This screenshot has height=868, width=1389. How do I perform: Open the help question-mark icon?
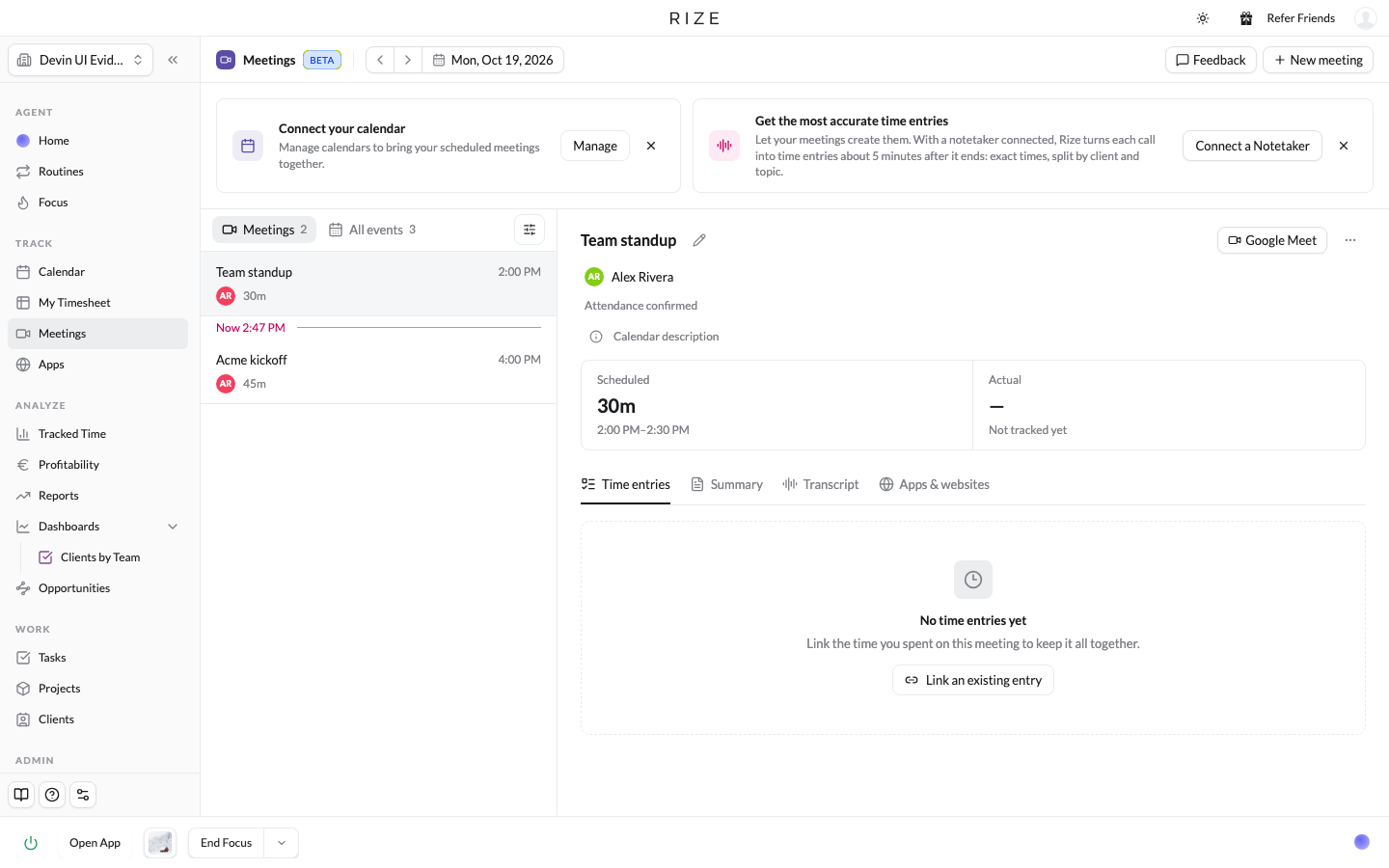(52, 795)
